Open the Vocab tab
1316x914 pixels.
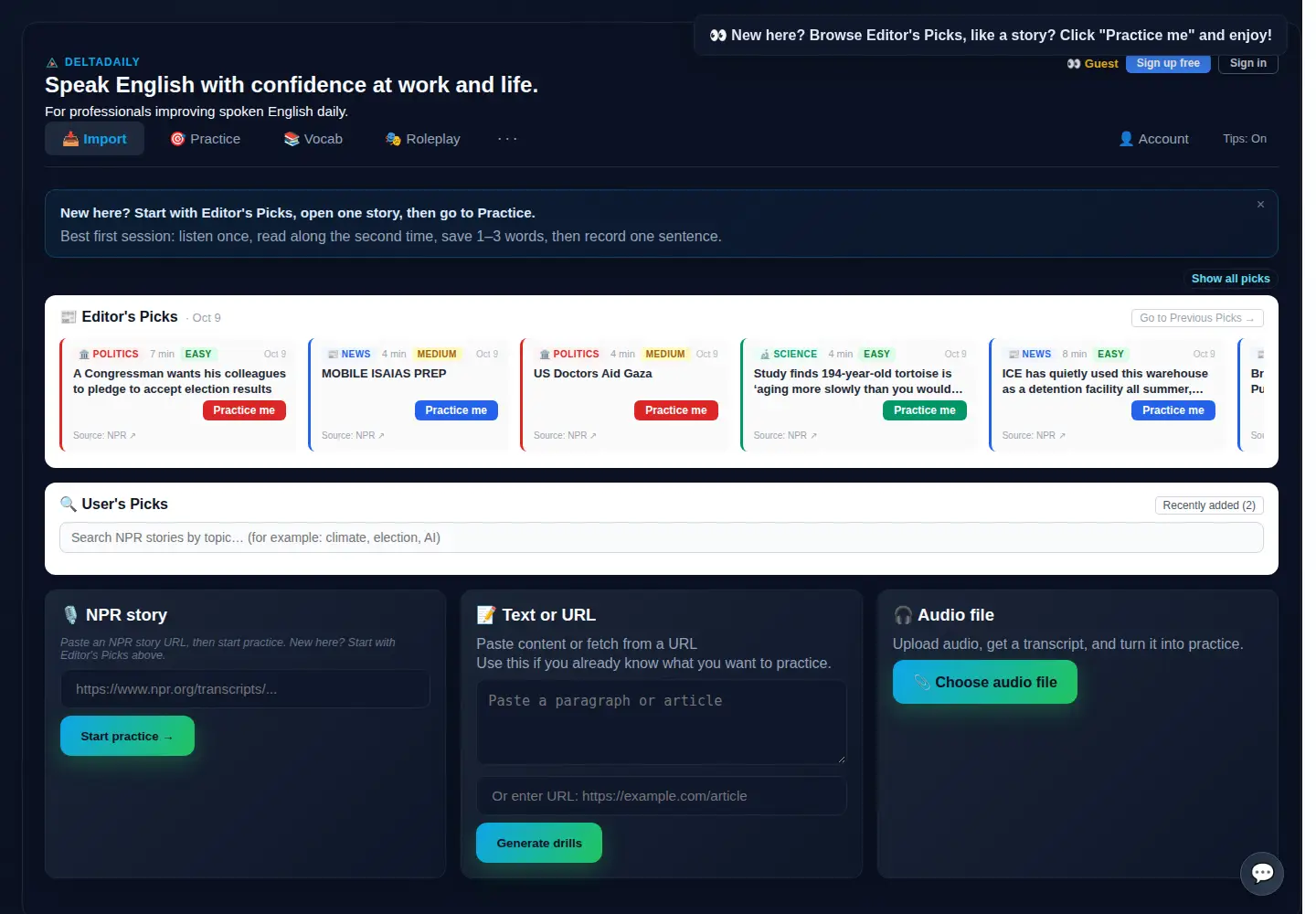313,139
